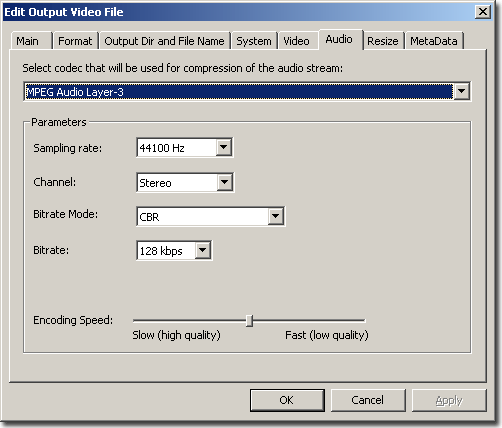This screenshot has width=502, height=428.
Task: Click the Encoding Speed label
Action: click(x=73, y=320)
